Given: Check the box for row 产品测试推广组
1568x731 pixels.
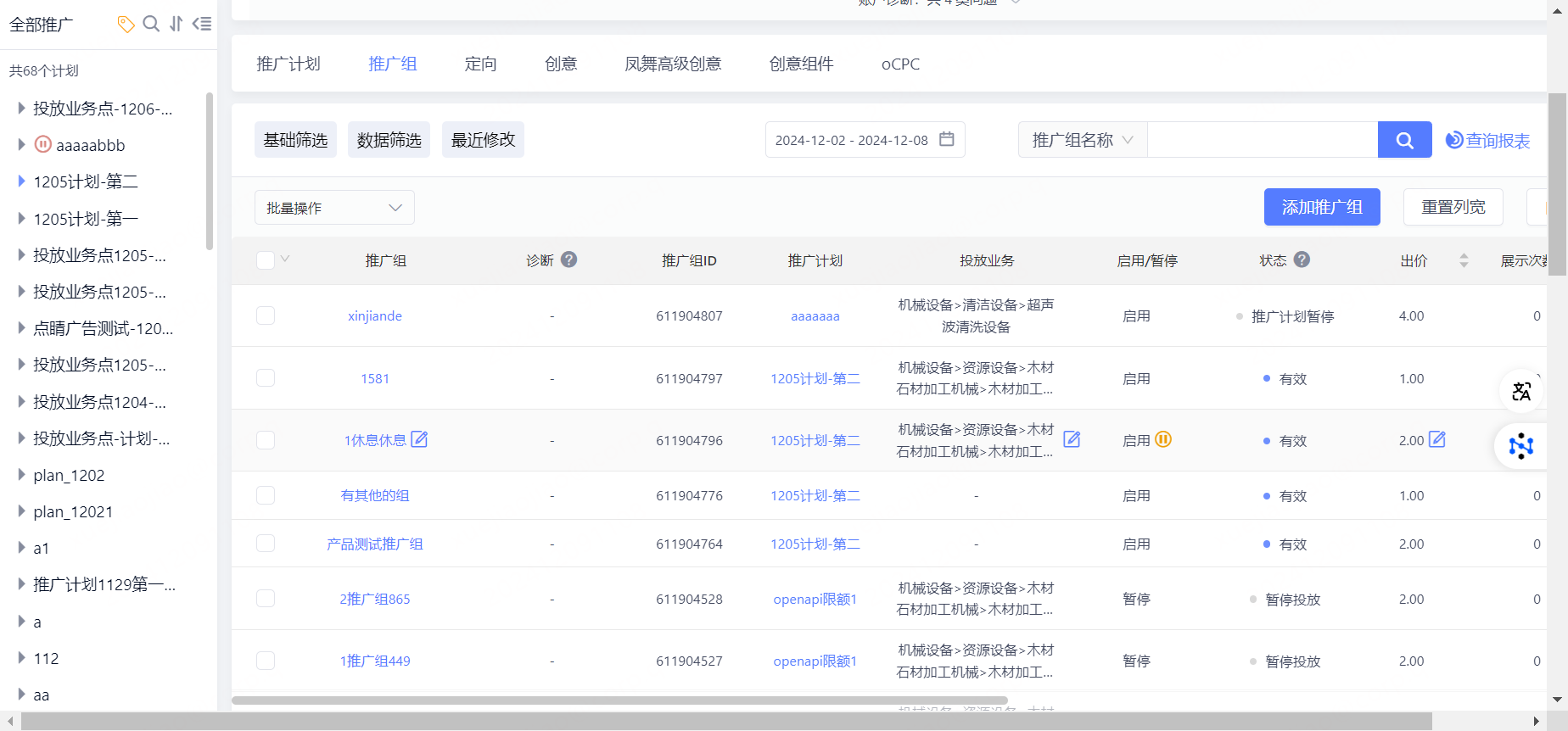Looking at the screenshot, I should [266, 543].
